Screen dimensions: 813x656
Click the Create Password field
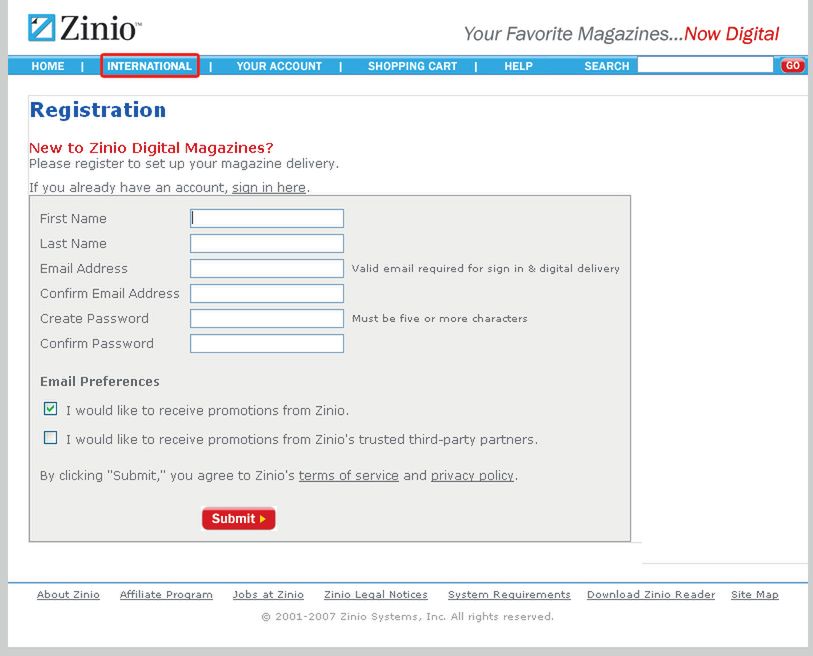(x=267, y=318)
